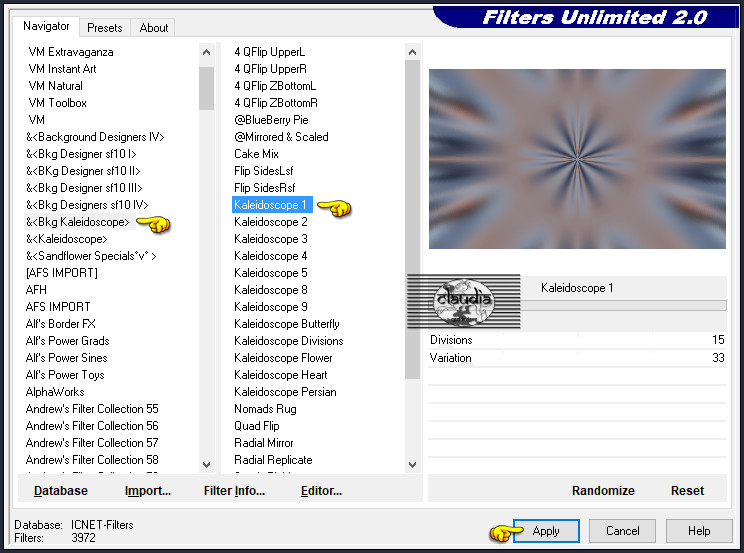Select the &<Kaleidoscope> category
This screenshot has width=744, height=553.
pyautogui.click(x=66, y=239)
